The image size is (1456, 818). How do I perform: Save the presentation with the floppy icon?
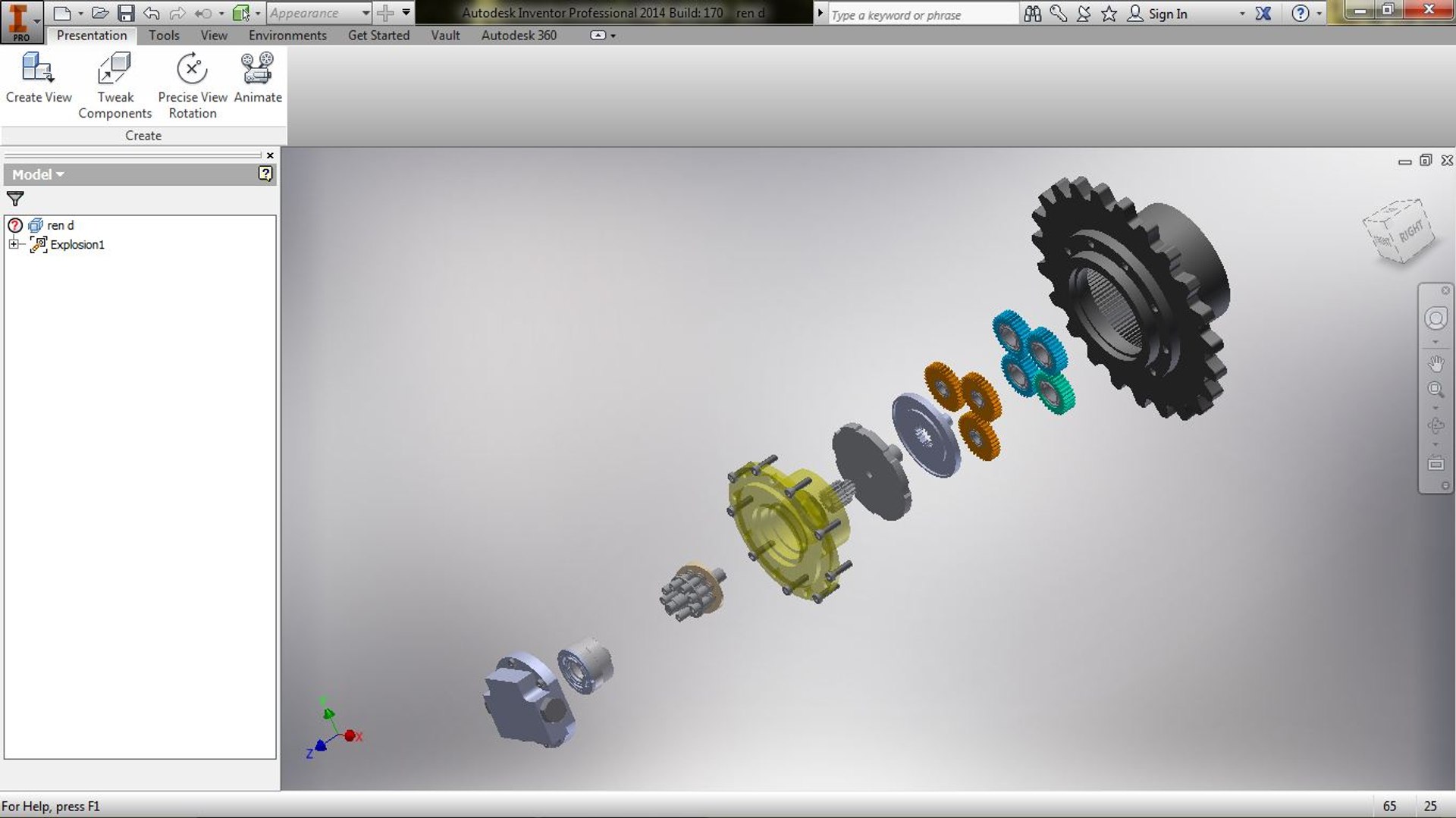(126, 13)
